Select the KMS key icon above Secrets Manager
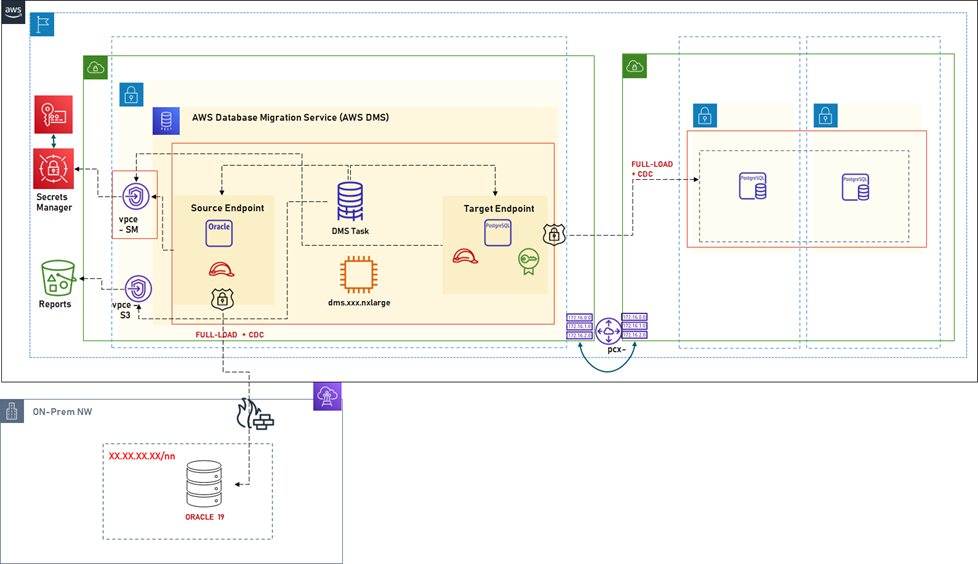The height and width of the screenshot is (564, 978). click(53, 116)
